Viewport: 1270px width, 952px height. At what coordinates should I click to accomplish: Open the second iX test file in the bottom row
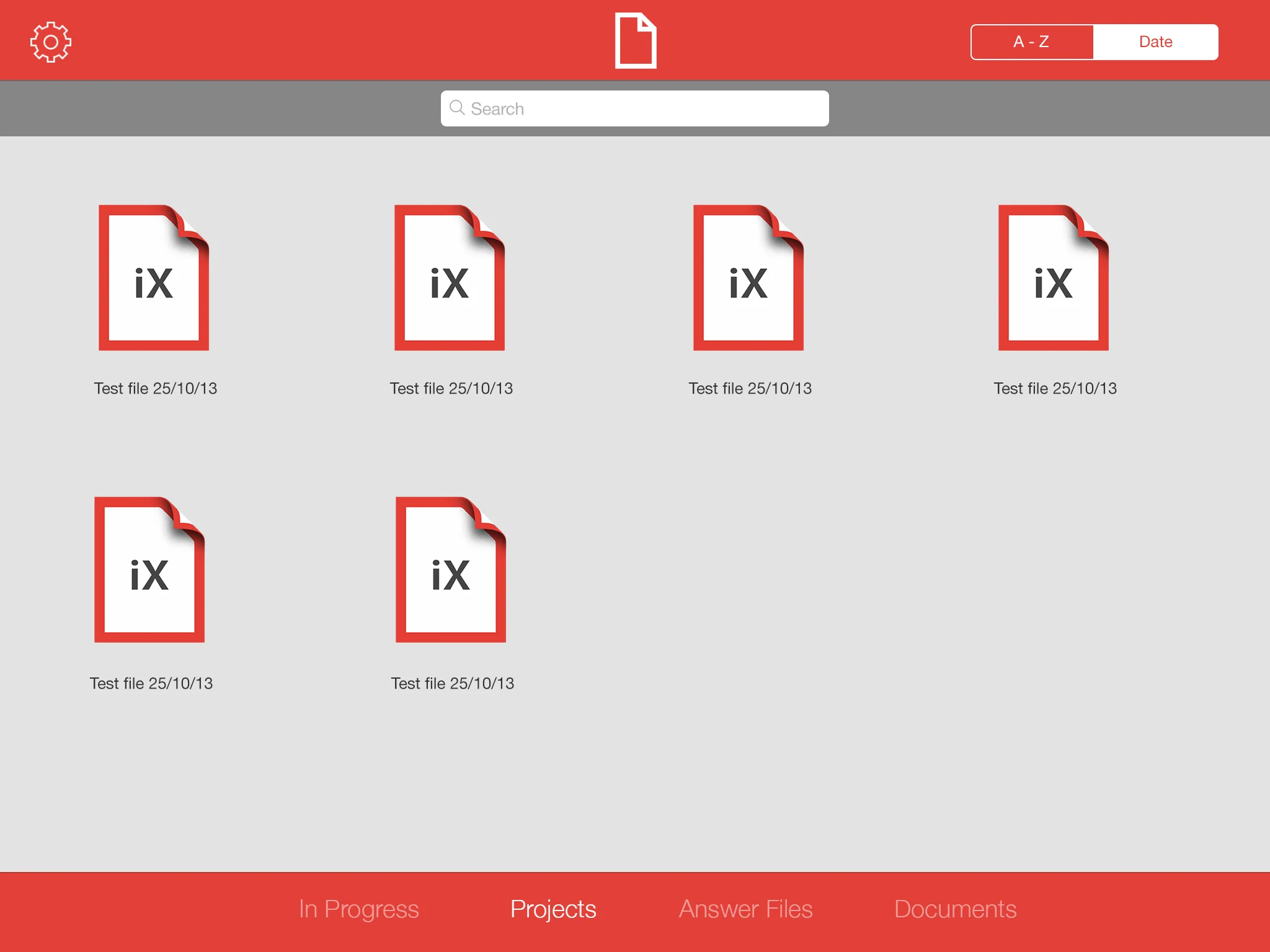coord(451,570)
